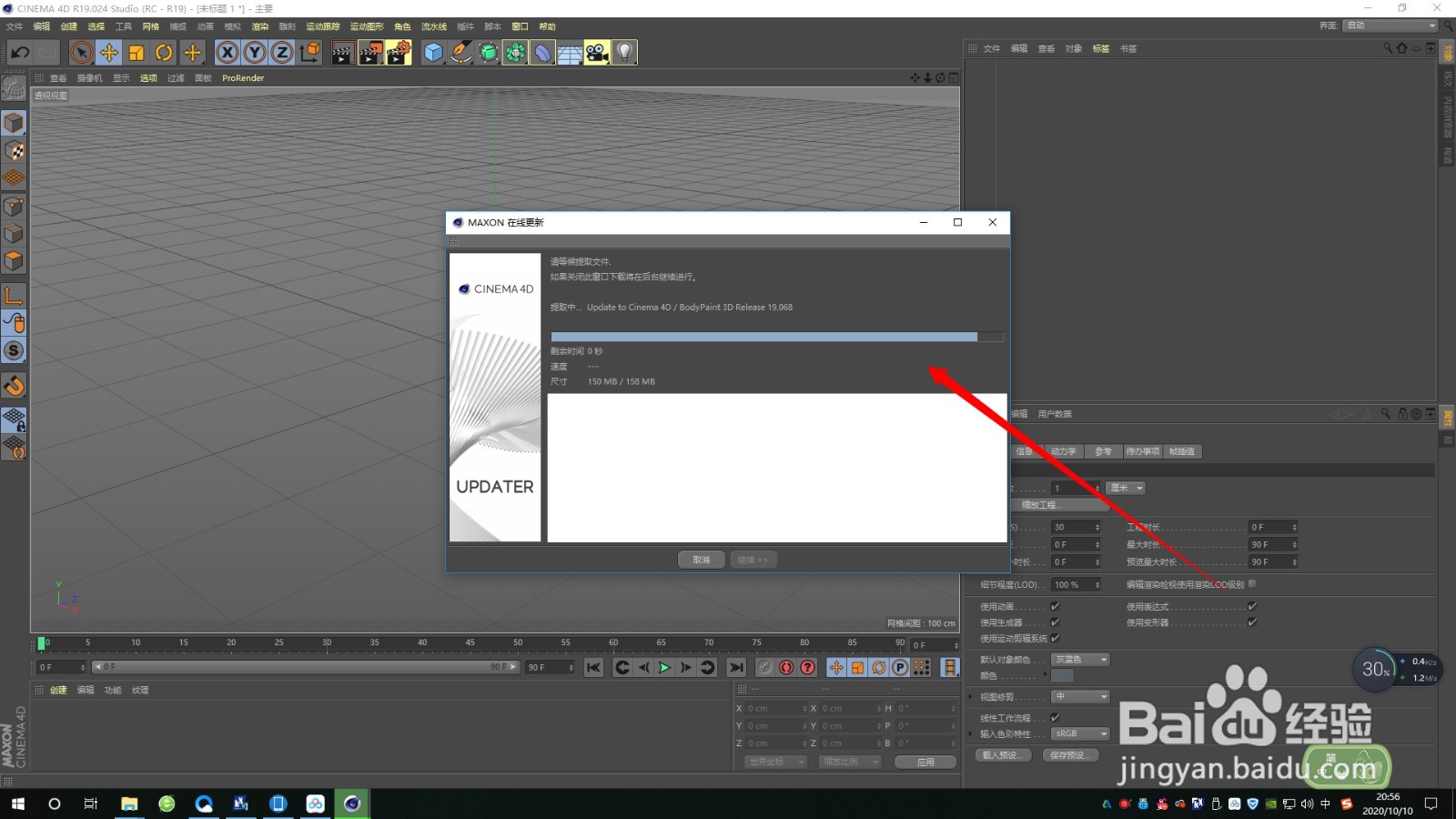1456x819 pixels.
Task: Click the coordinate system cube icon
Action: click(x=310, y=53)
